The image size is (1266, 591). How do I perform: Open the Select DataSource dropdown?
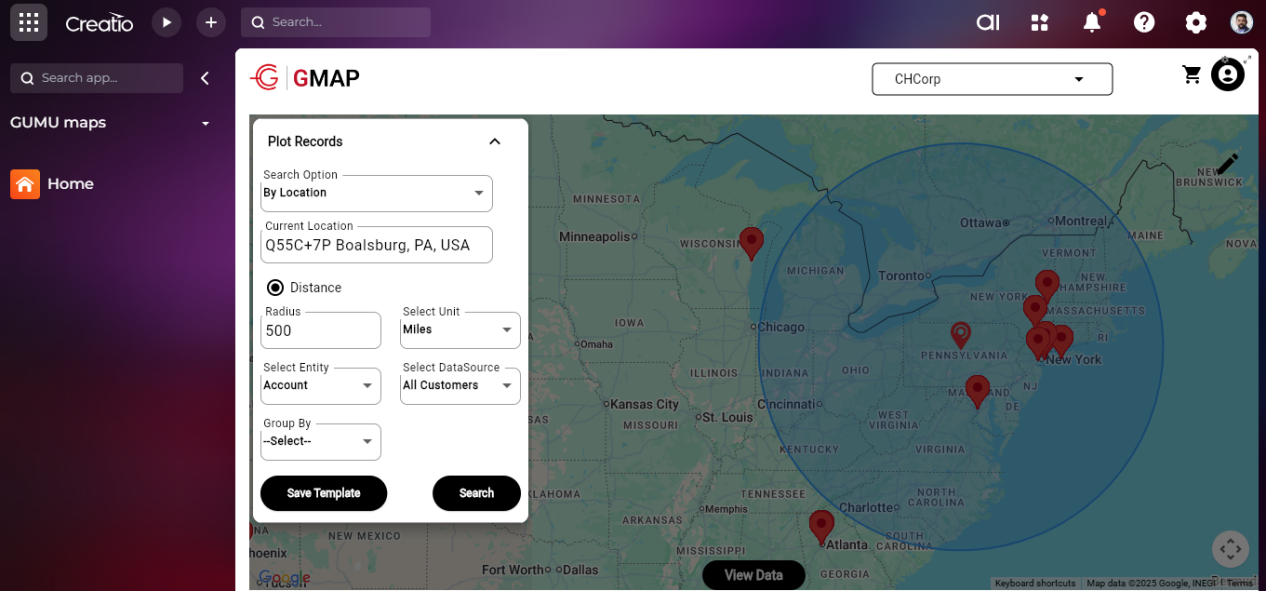[x=460, y=386]
